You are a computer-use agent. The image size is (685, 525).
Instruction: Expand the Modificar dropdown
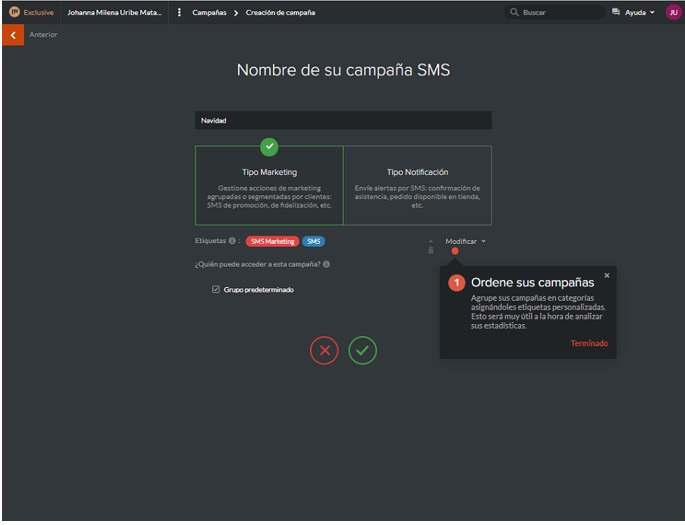[x=465, y=241]
